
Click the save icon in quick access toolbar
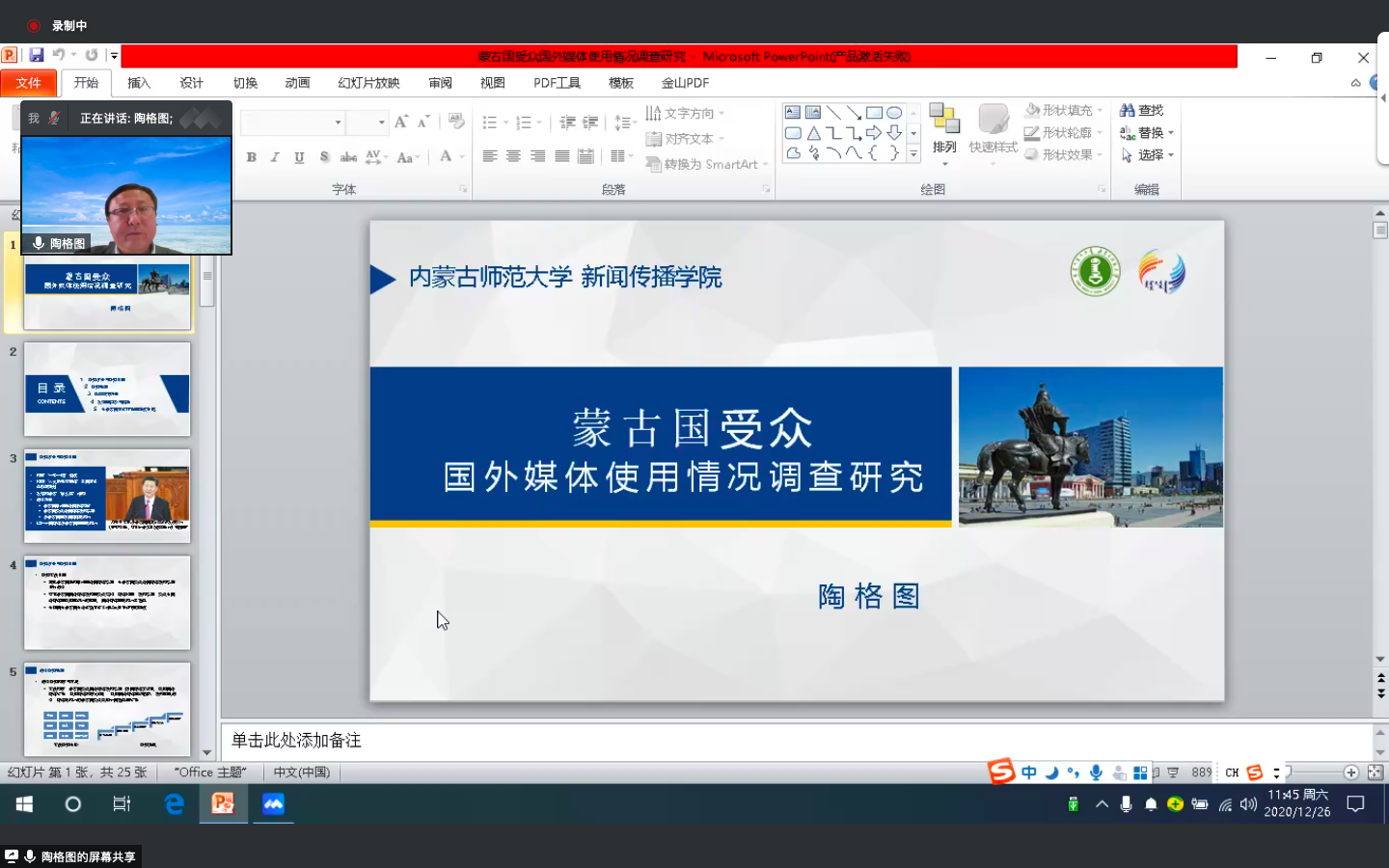[x=37, y=56]
